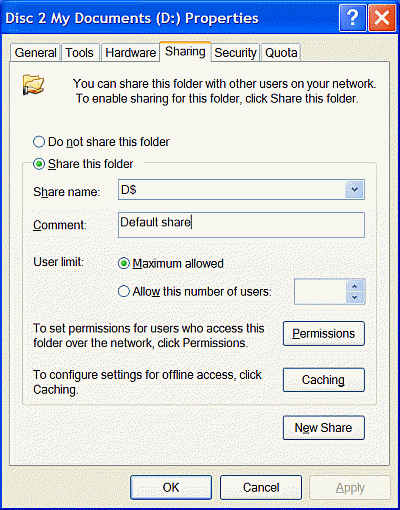
Task: Open the Hardware tab
Action: 130,53
